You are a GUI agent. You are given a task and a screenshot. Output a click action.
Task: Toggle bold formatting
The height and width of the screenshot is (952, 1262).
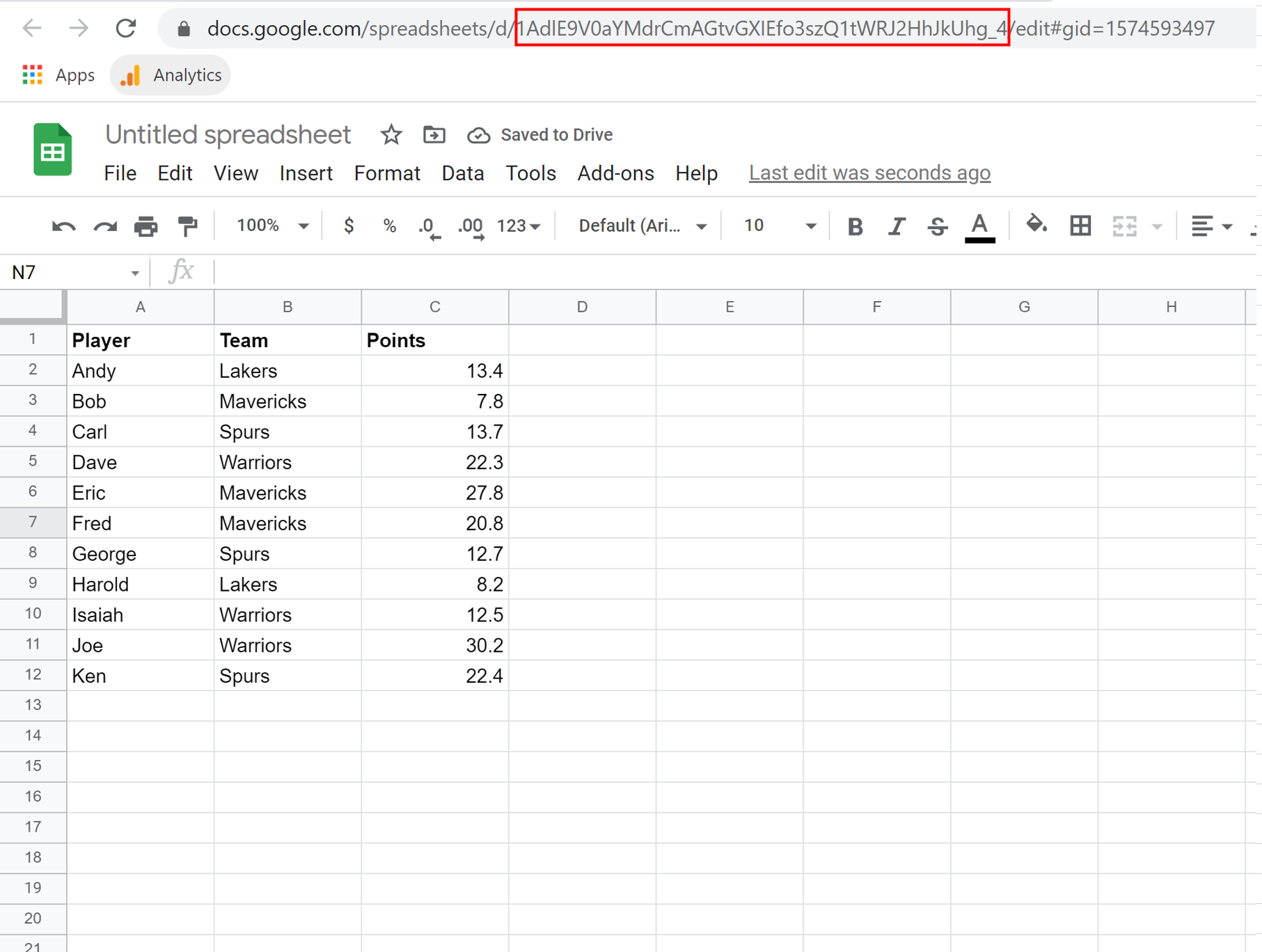(x=855, y=226)
